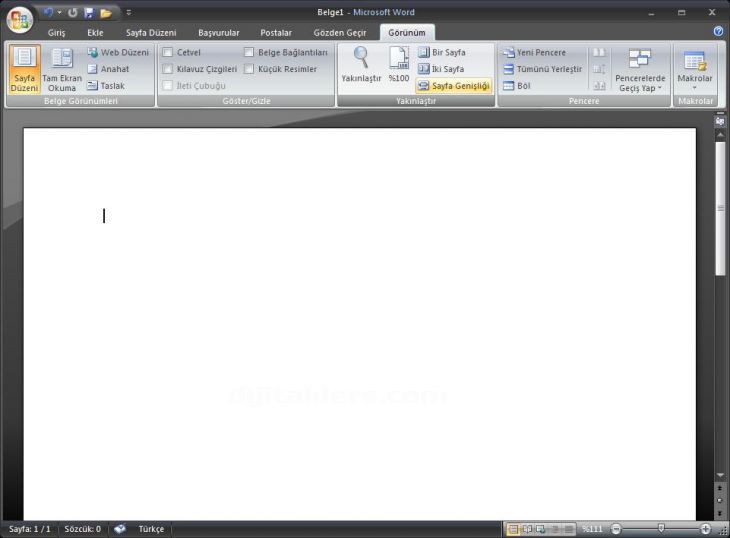Click Tümünü Yerleştir to arrange windows
Viewport: 730px width, 538px height.
click(x=543, y=69)
